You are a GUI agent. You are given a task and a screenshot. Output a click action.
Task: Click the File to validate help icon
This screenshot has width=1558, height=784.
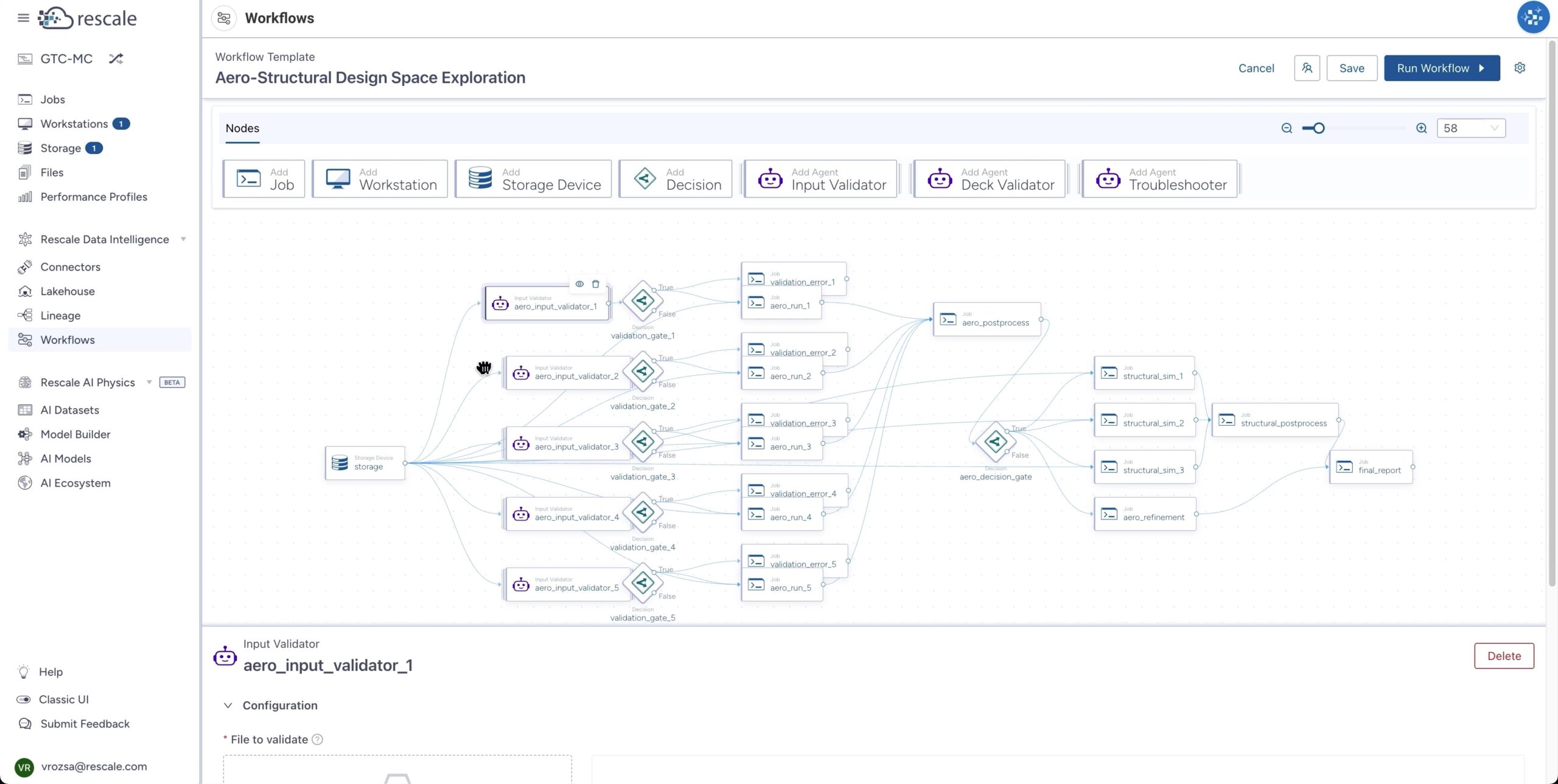tap(317, 740)
